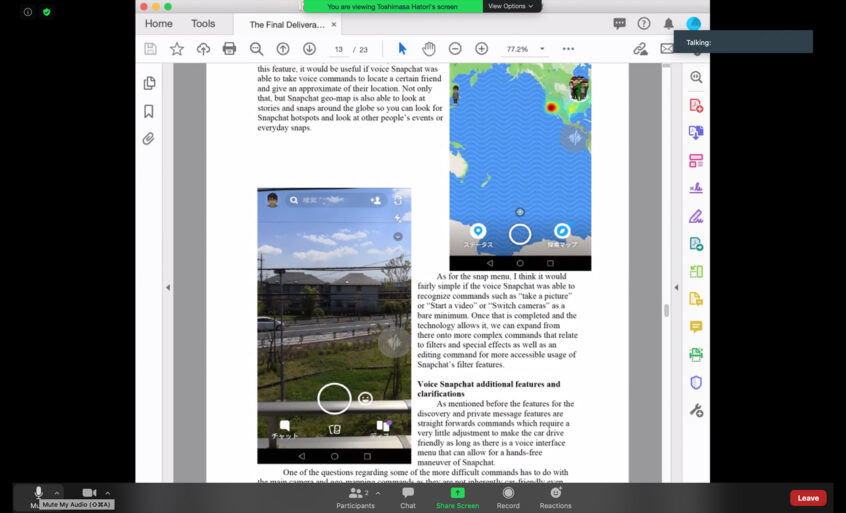Collapse the right tools pane arrow
Screen dimensions: 846x513
[x=676, y=288]
